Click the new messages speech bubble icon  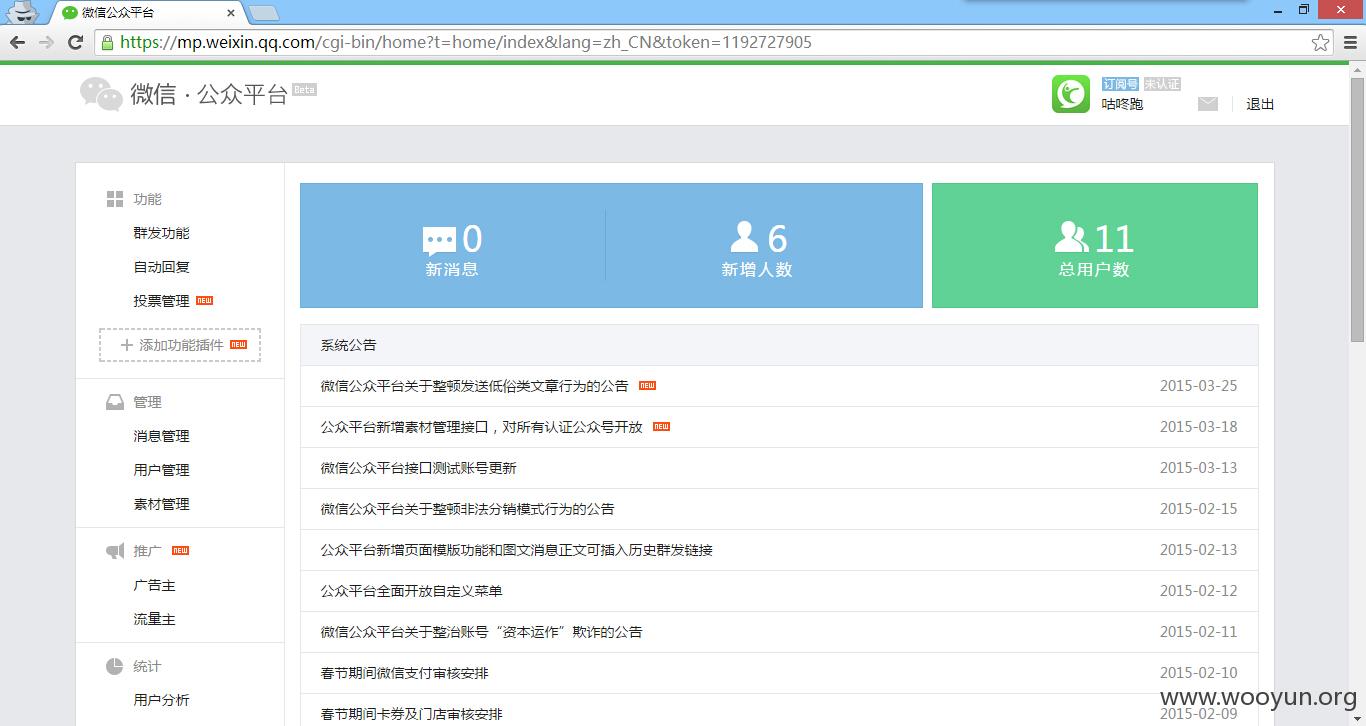point(439,241)
